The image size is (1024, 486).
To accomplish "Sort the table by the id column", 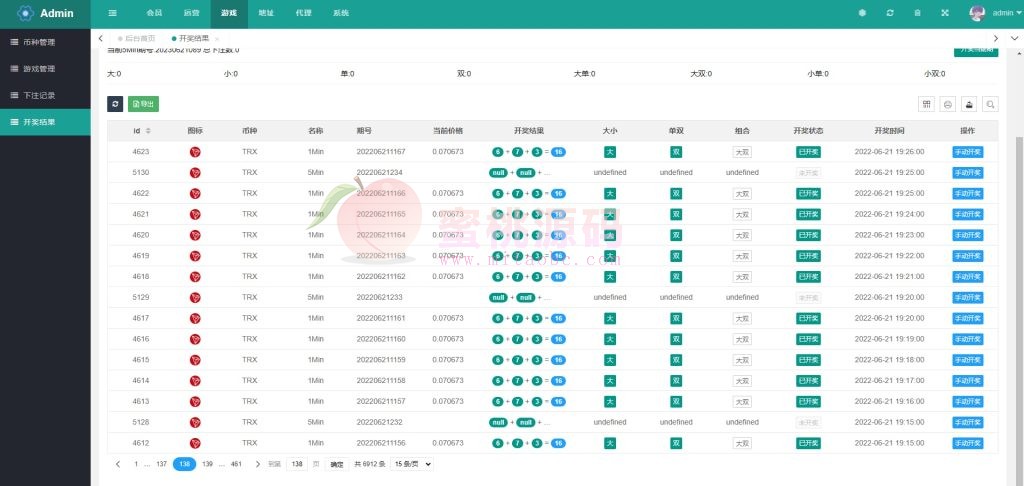I will 149,131.
